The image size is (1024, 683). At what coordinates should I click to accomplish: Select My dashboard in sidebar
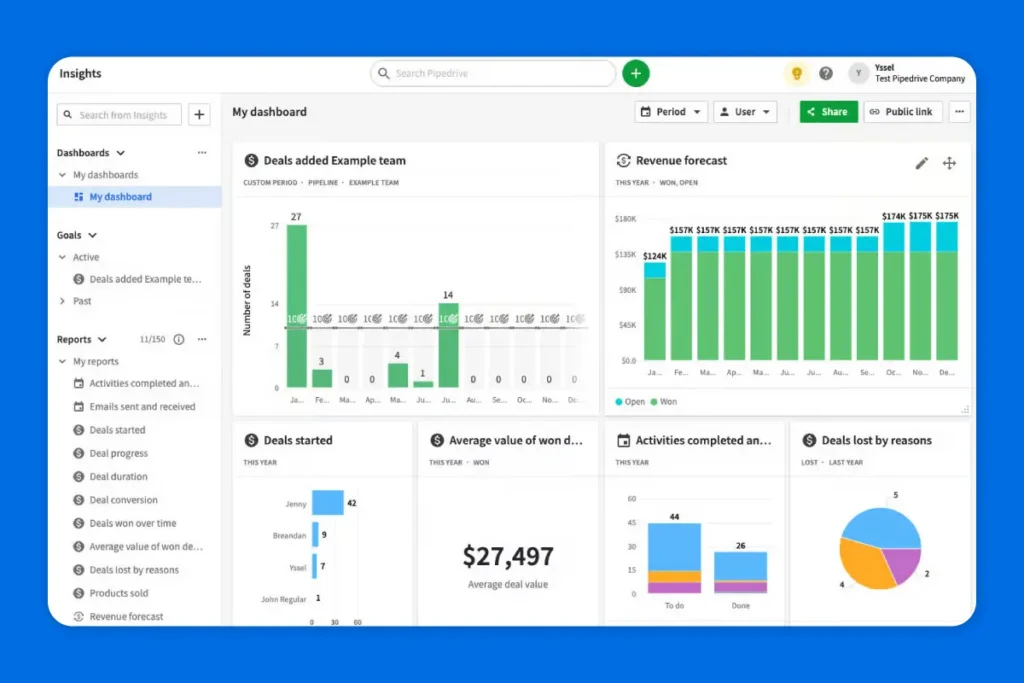coord(135,197)
